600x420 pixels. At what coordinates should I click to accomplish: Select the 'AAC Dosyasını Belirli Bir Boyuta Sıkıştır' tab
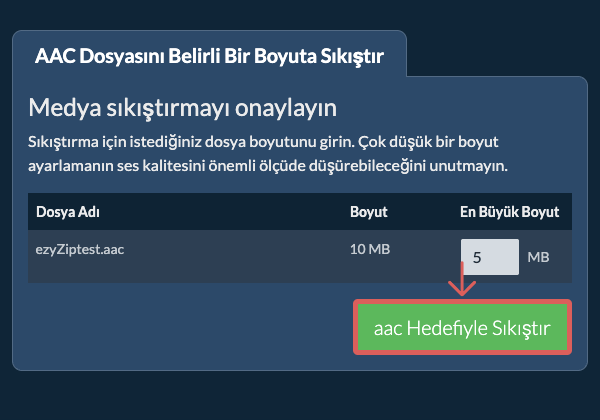point(209,56)
